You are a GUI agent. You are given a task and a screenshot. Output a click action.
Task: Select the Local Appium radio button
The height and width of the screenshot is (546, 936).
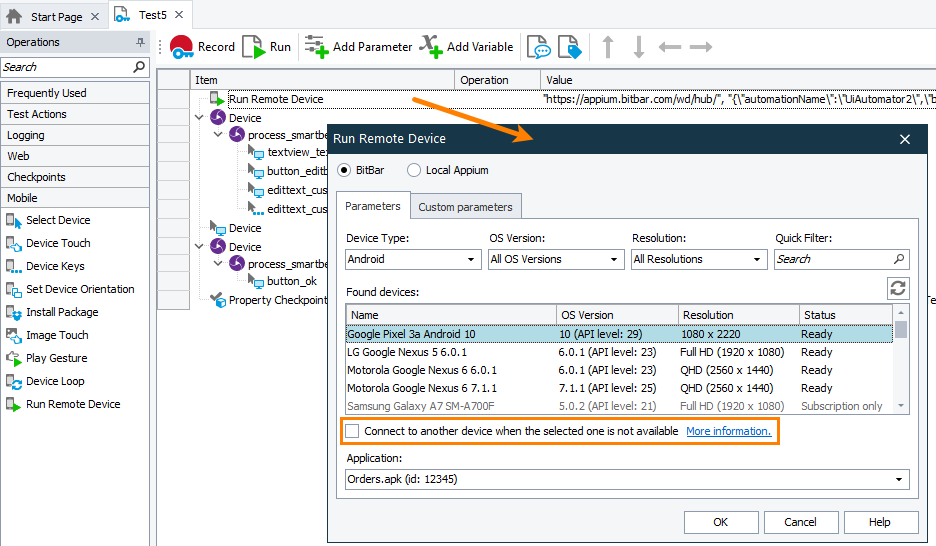(414, 170)
